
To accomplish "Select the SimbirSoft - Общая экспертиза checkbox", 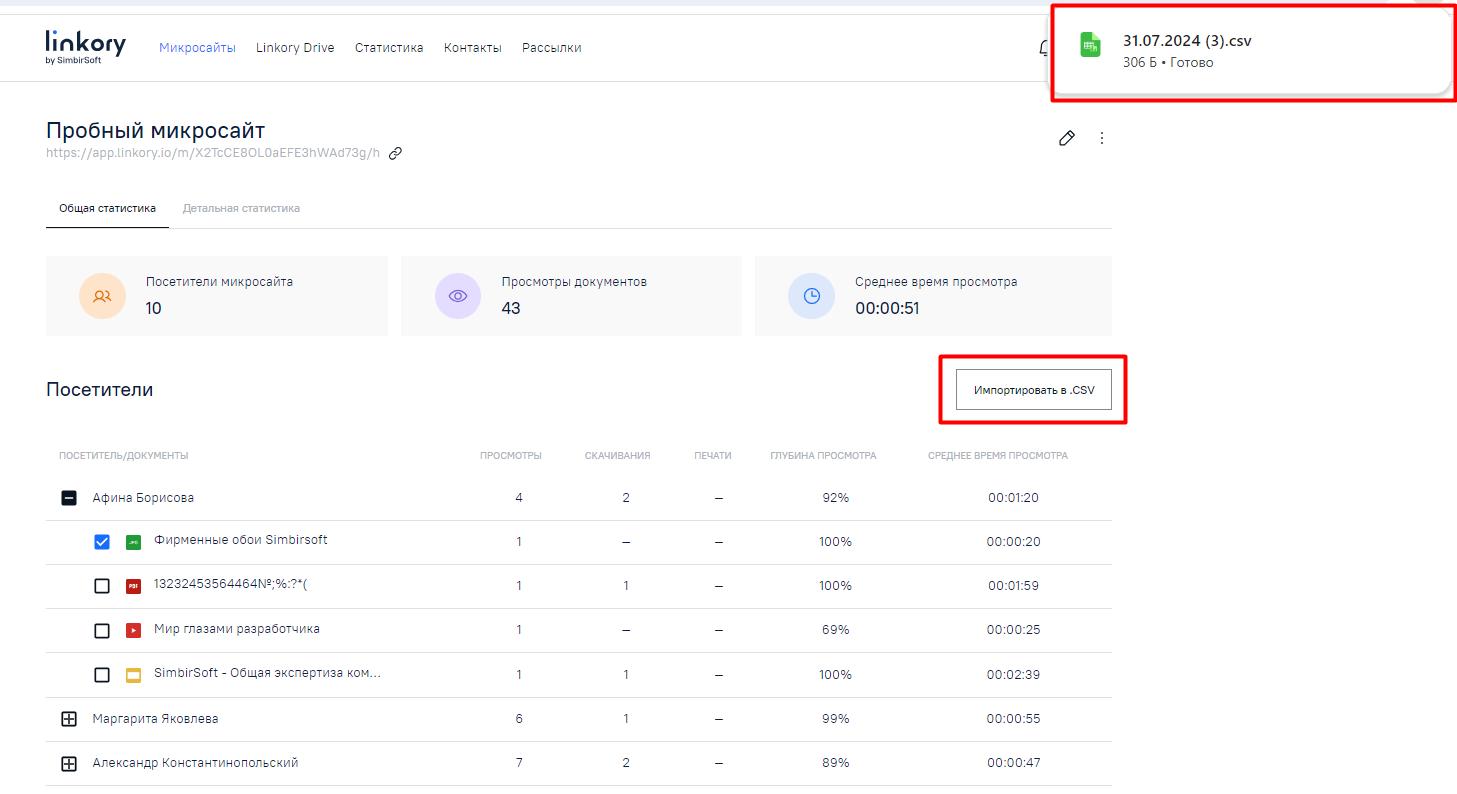I will click(x=102, y=675).
